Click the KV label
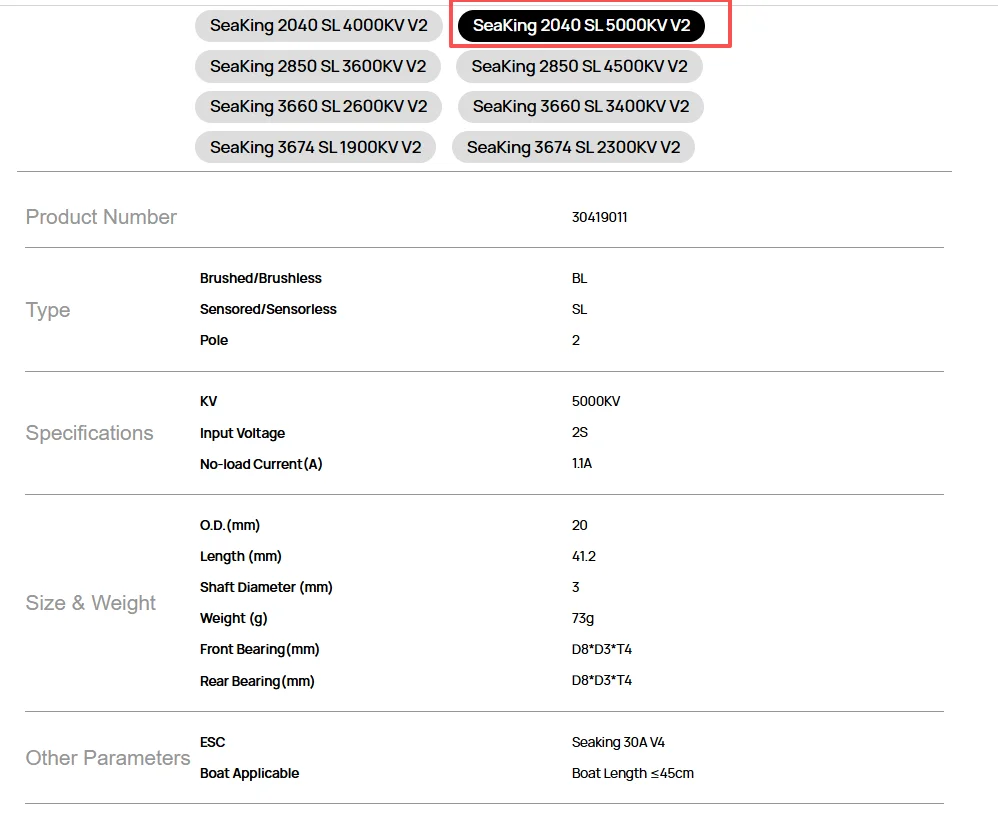The image size is (998, 815). (208, 401)
